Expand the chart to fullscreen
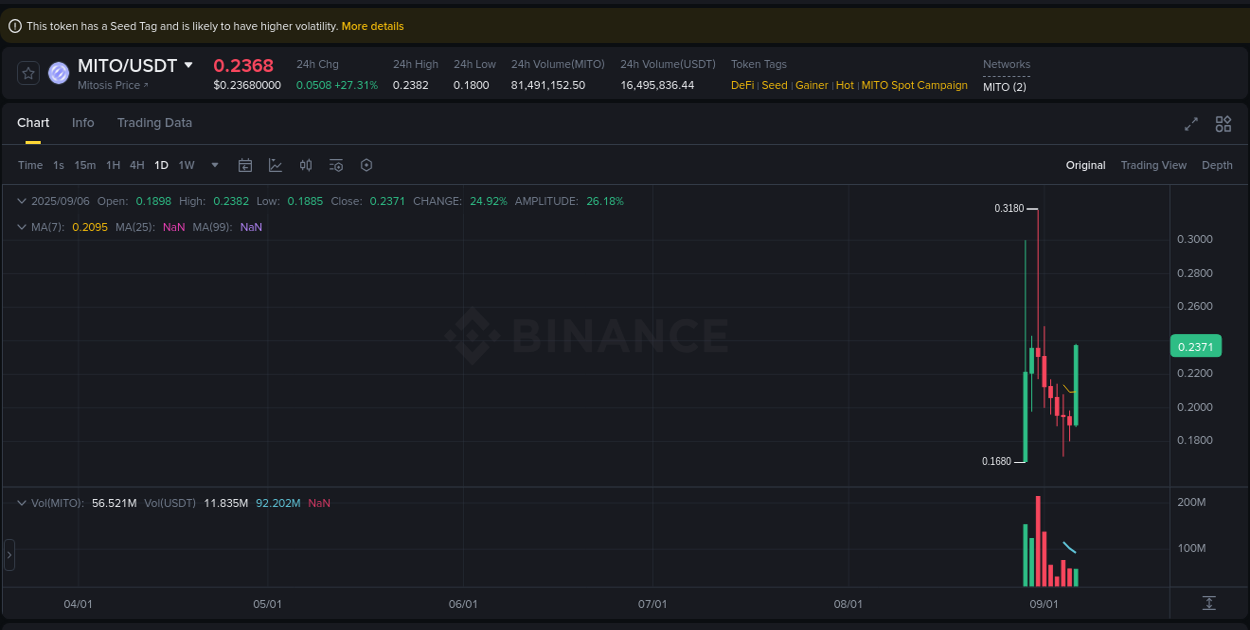This screenshot has height=630, width=1250. point(1190,124)
